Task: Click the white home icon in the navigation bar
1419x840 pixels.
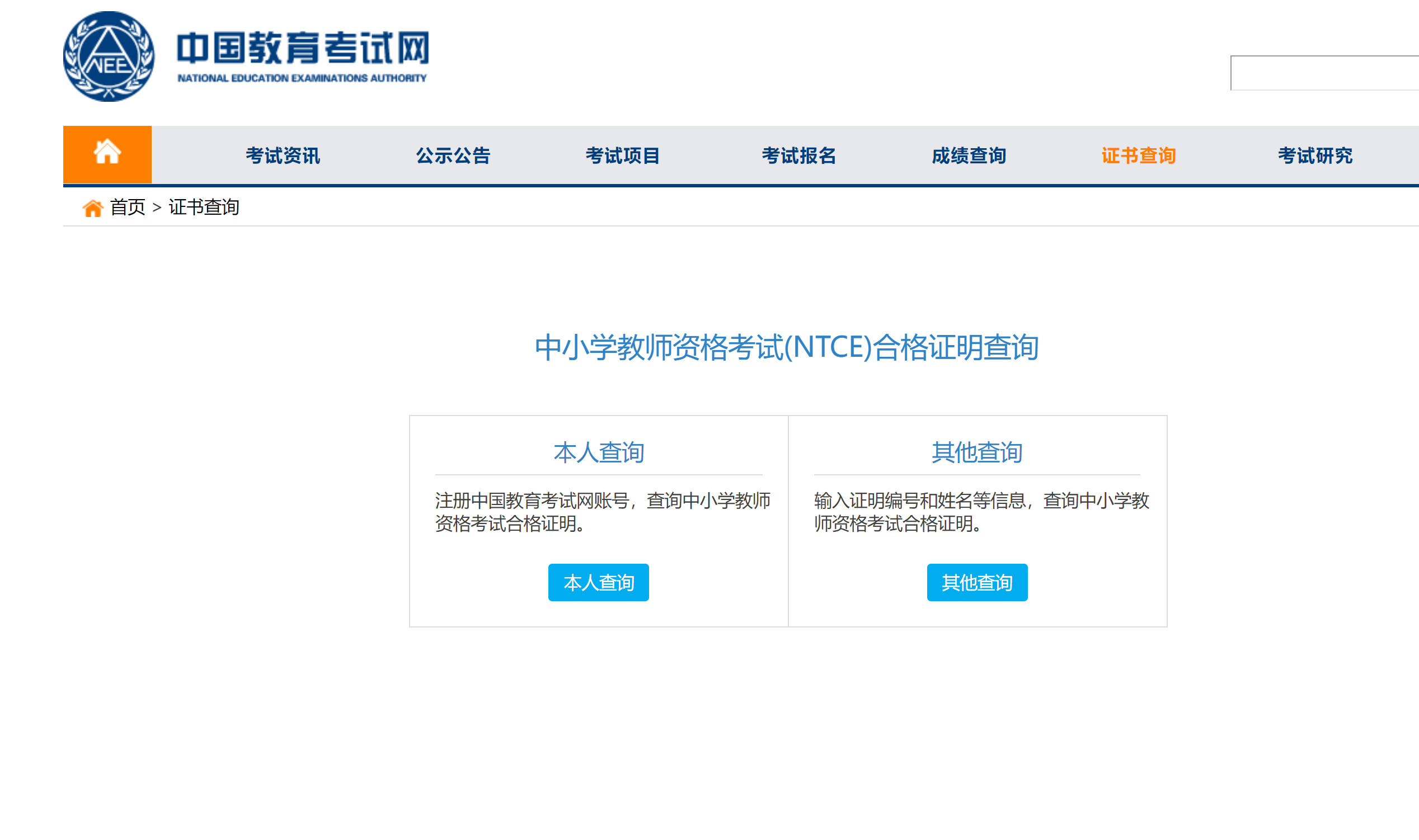Action: [107, 153]
